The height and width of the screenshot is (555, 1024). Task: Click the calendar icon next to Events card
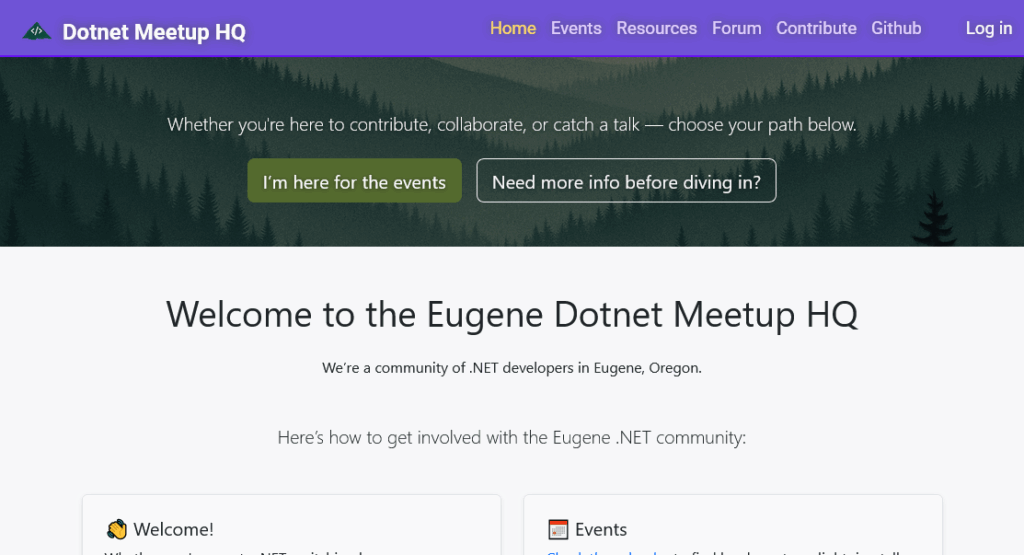pos(558,529)
